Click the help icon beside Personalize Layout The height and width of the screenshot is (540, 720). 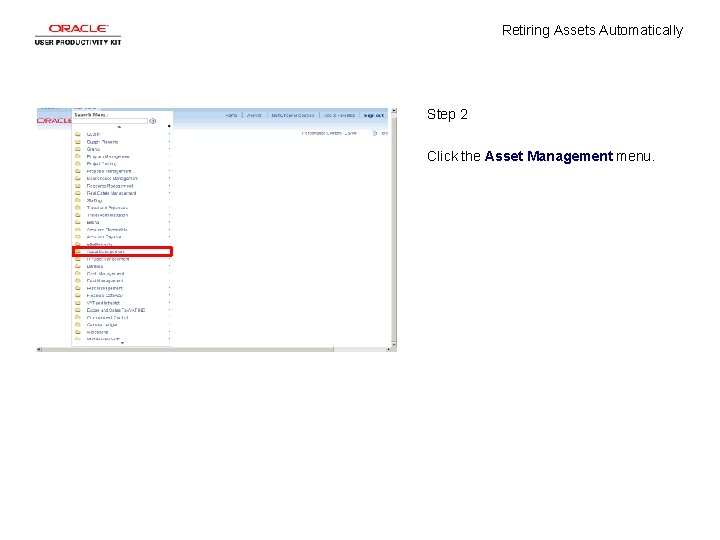point(375,133)
